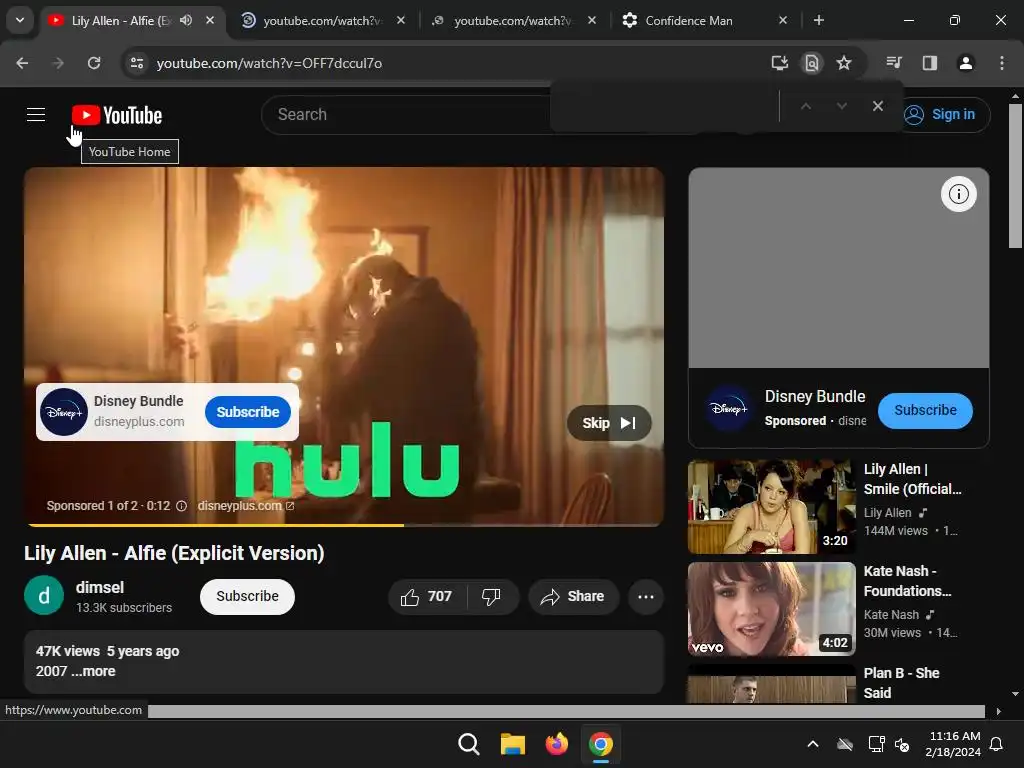Click the horizontal scrollbar at page bottom
The height and width of the screenshot is (768, 1024).
point(566,711)
